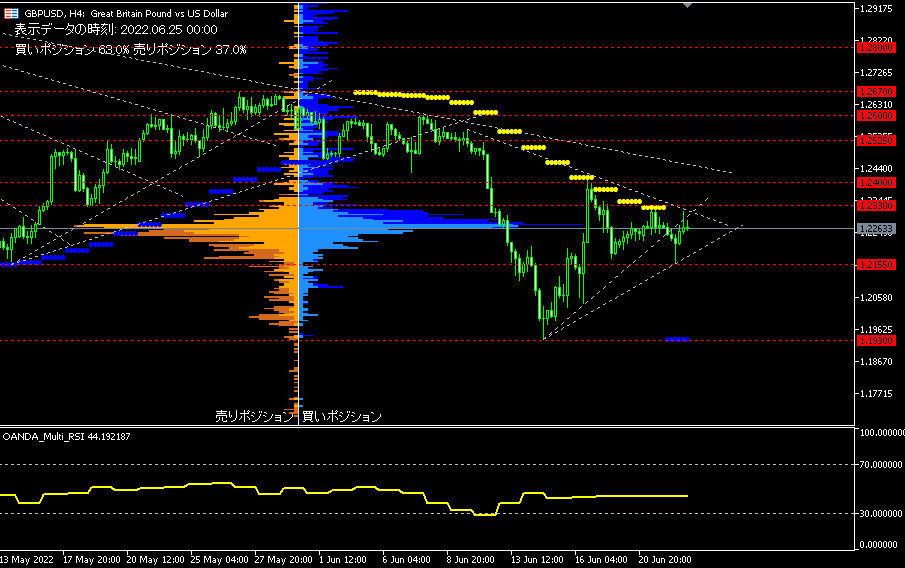This screenshot has height=568, width=905.
Task: Click the 1.18670 price scale value
Action: tap(876, 361)
